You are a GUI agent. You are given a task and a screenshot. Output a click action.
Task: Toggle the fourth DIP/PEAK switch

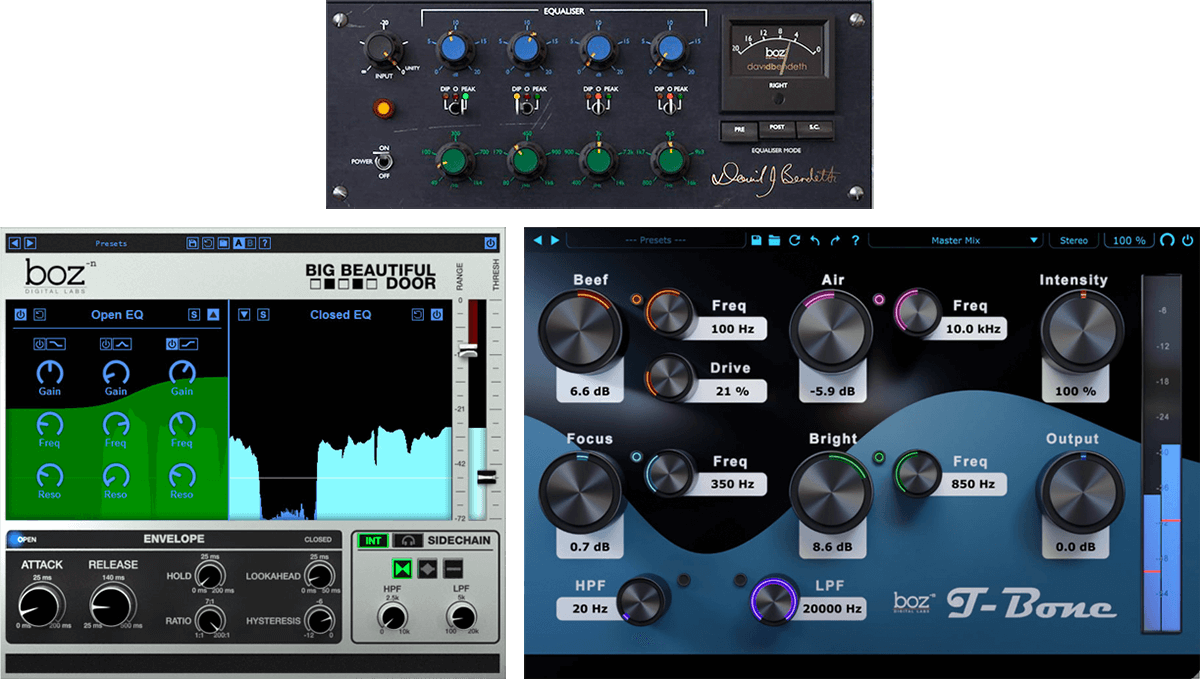(669, 106)
